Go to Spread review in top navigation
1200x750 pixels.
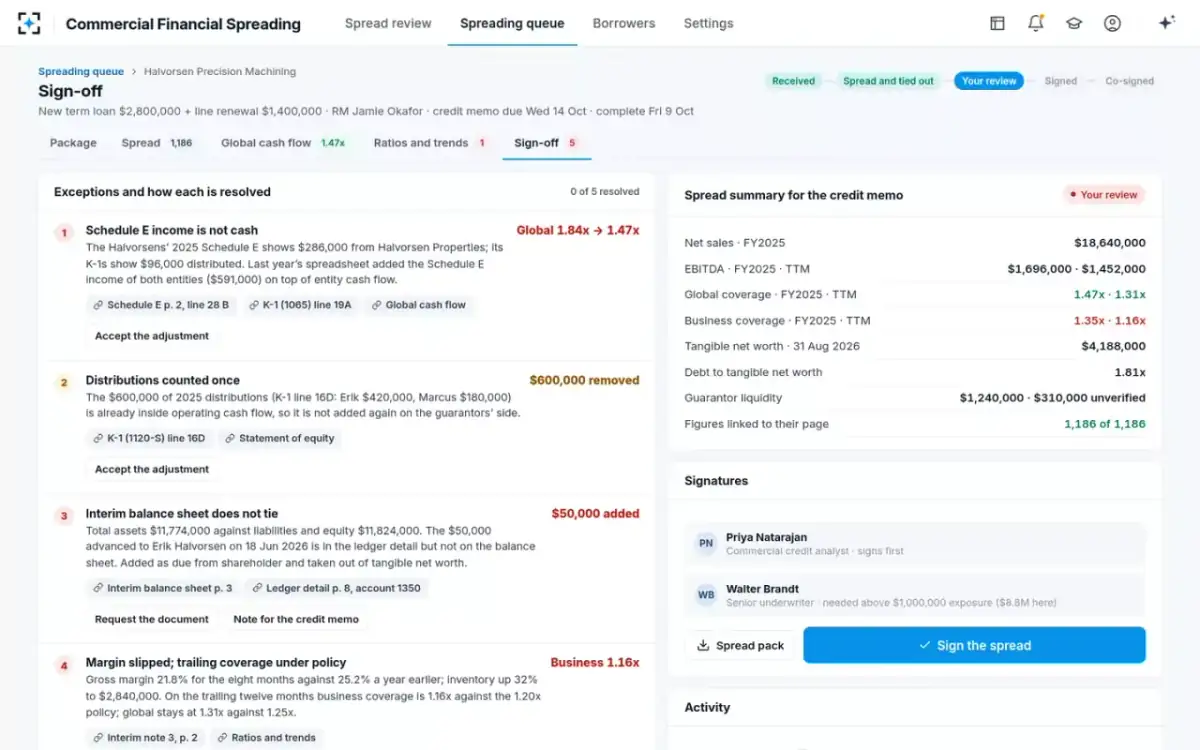coord(388,23)
